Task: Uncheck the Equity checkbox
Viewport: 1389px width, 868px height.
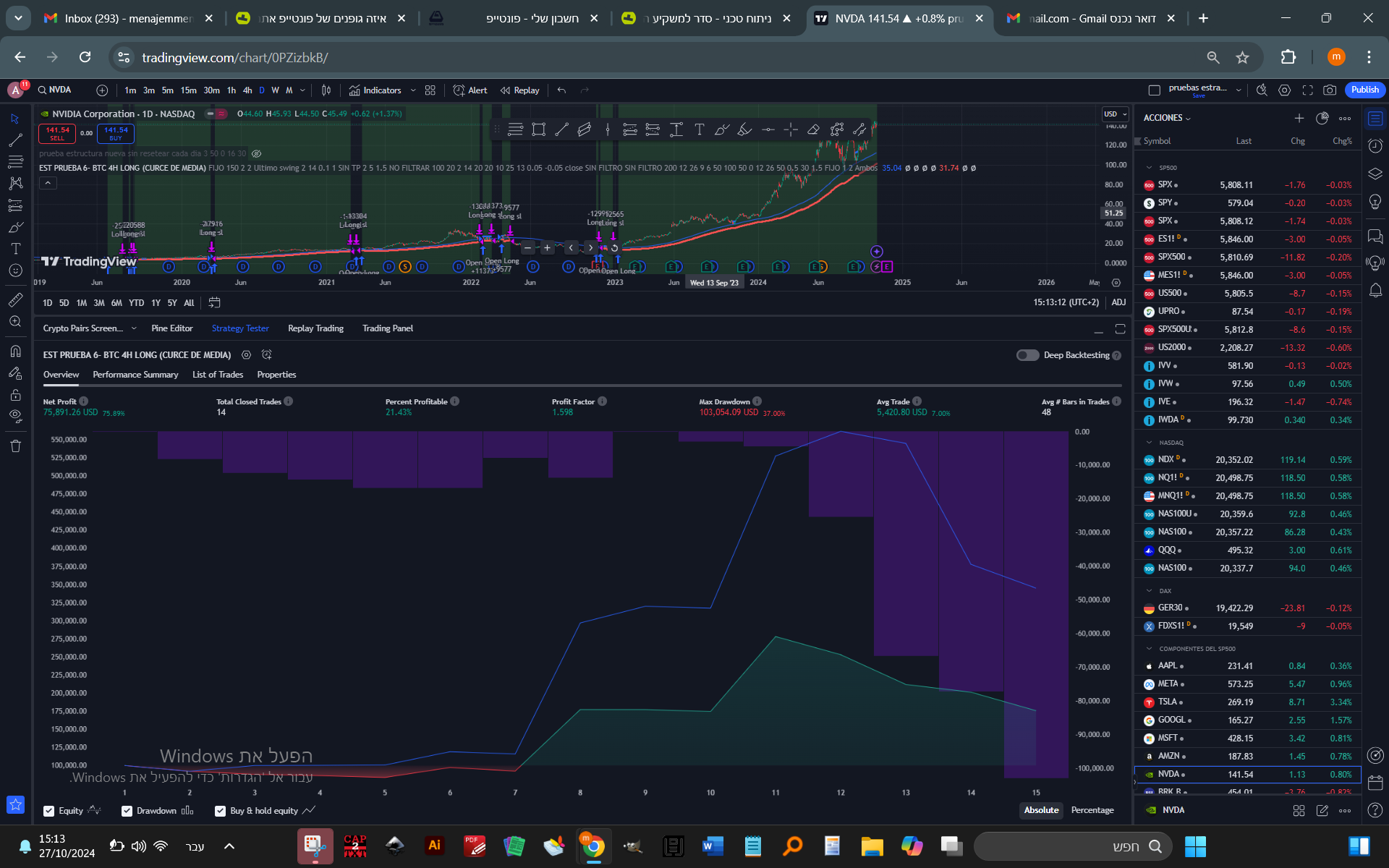Action: tap(49, 811)
